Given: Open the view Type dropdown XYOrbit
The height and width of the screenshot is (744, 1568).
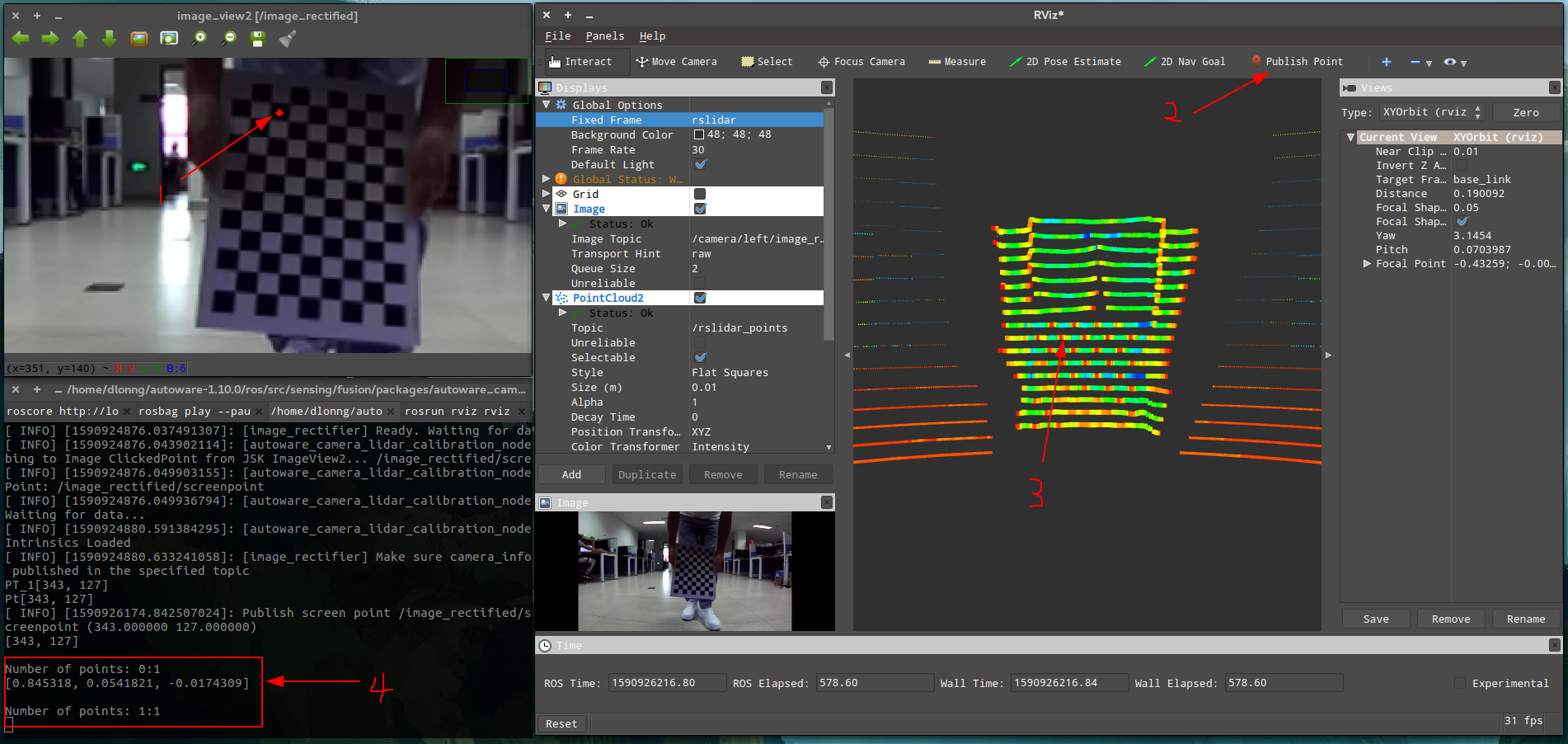Looking at the screenshot, I should pyautogui.click(x=1431, y=112).
